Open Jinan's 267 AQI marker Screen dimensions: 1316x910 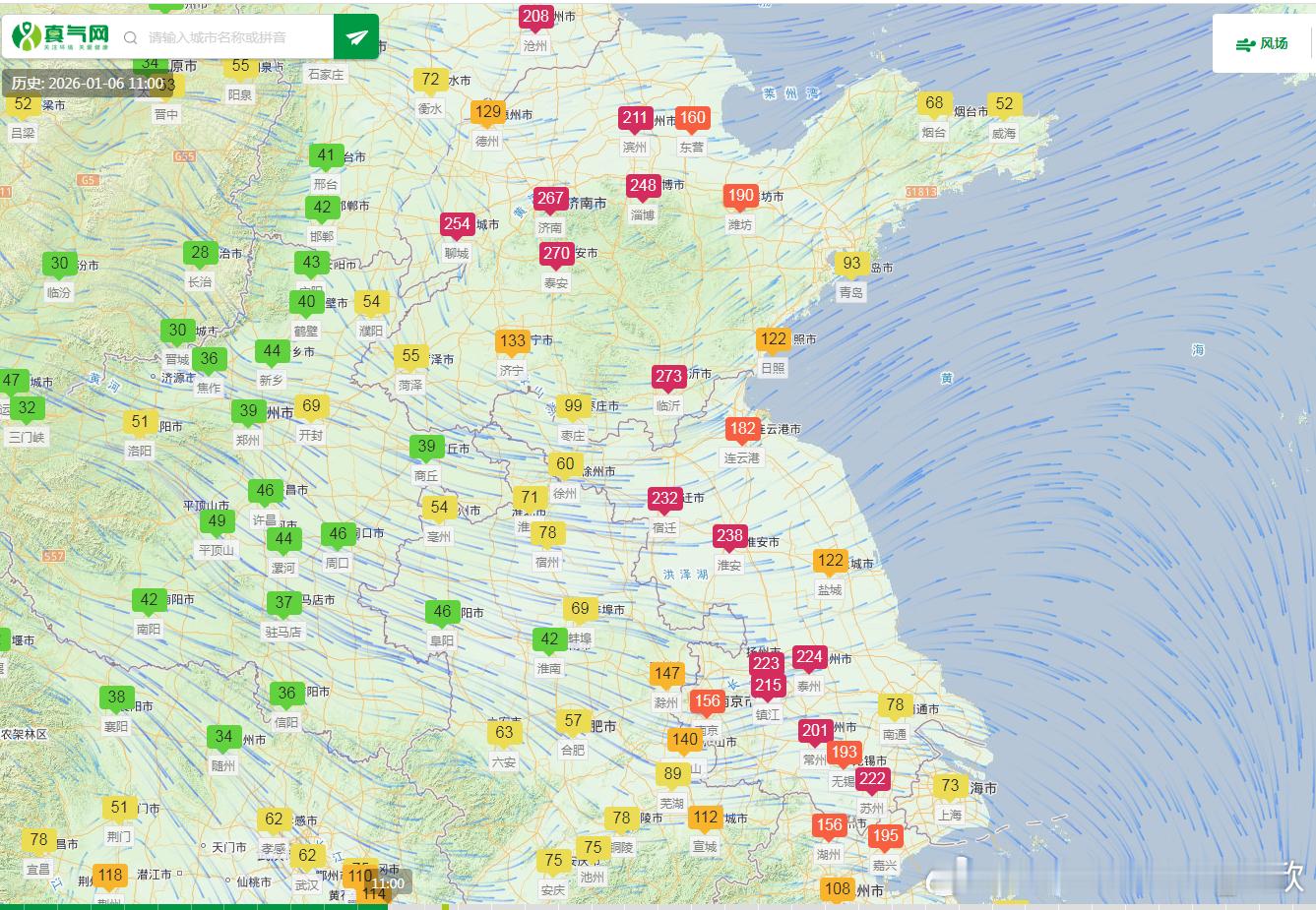tap(550, 199)
